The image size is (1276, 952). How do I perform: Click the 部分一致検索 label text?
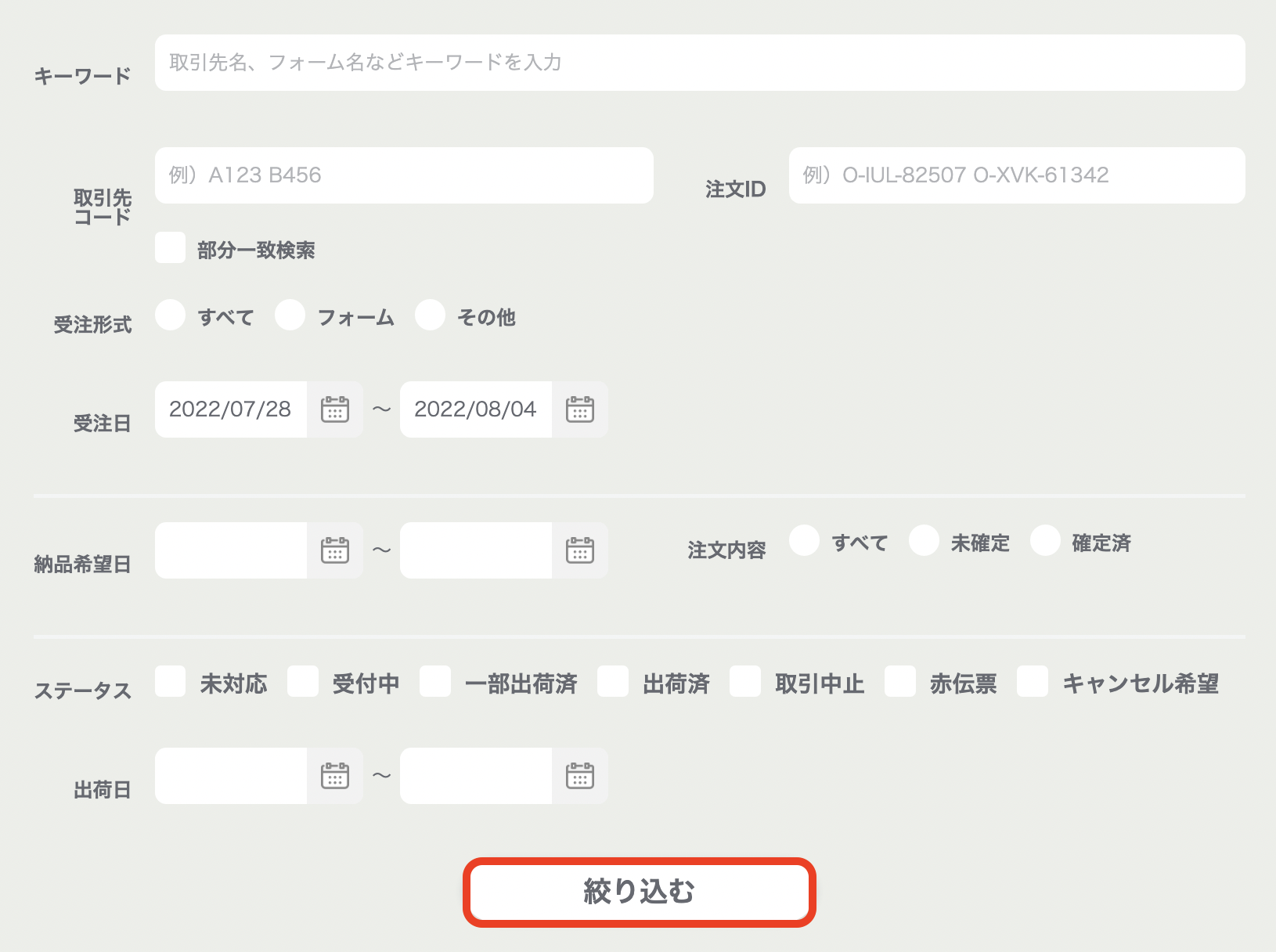point(256,251)
